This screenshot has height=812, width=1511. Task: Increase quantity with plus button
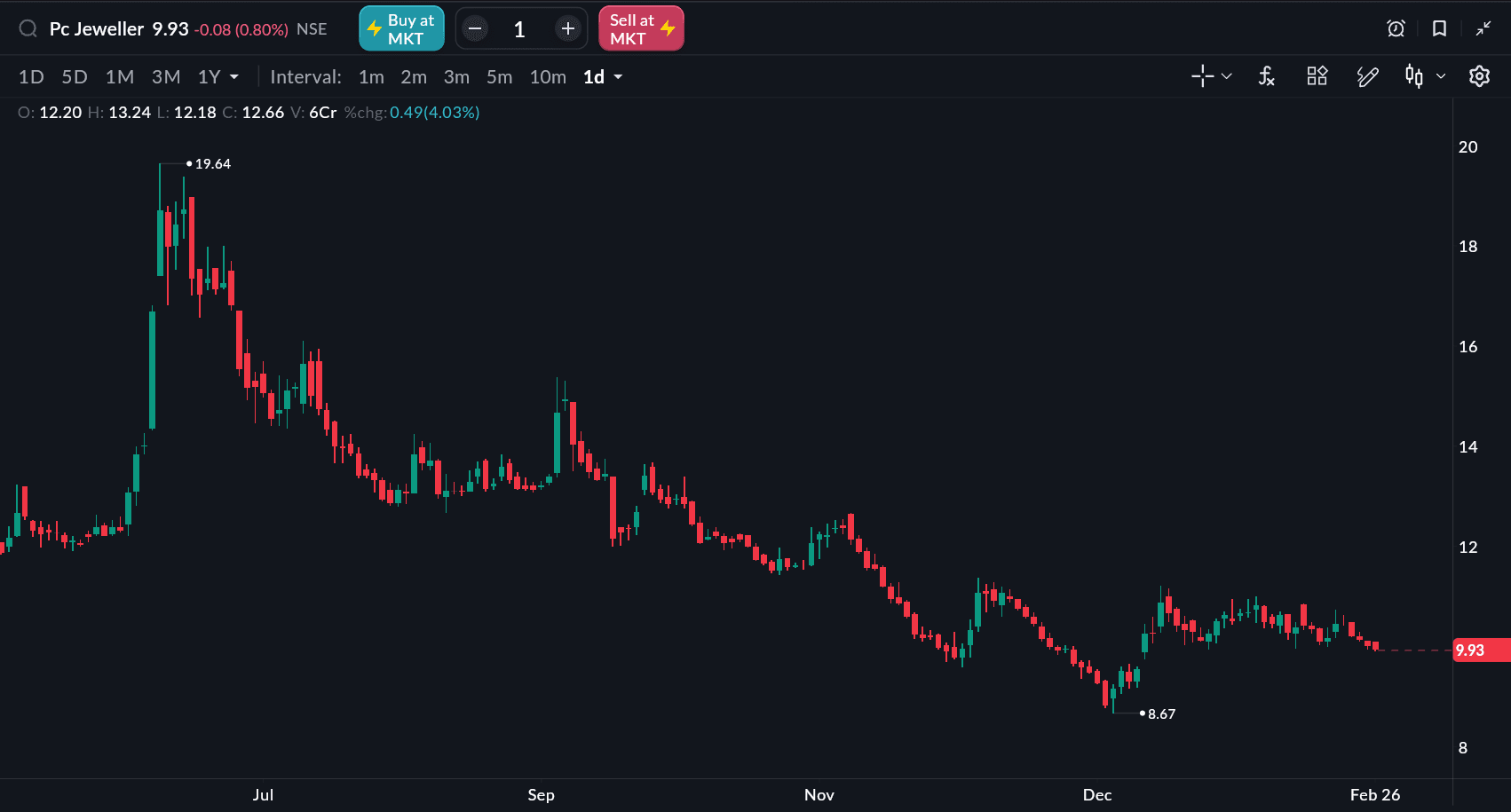[x=568, y=29]
